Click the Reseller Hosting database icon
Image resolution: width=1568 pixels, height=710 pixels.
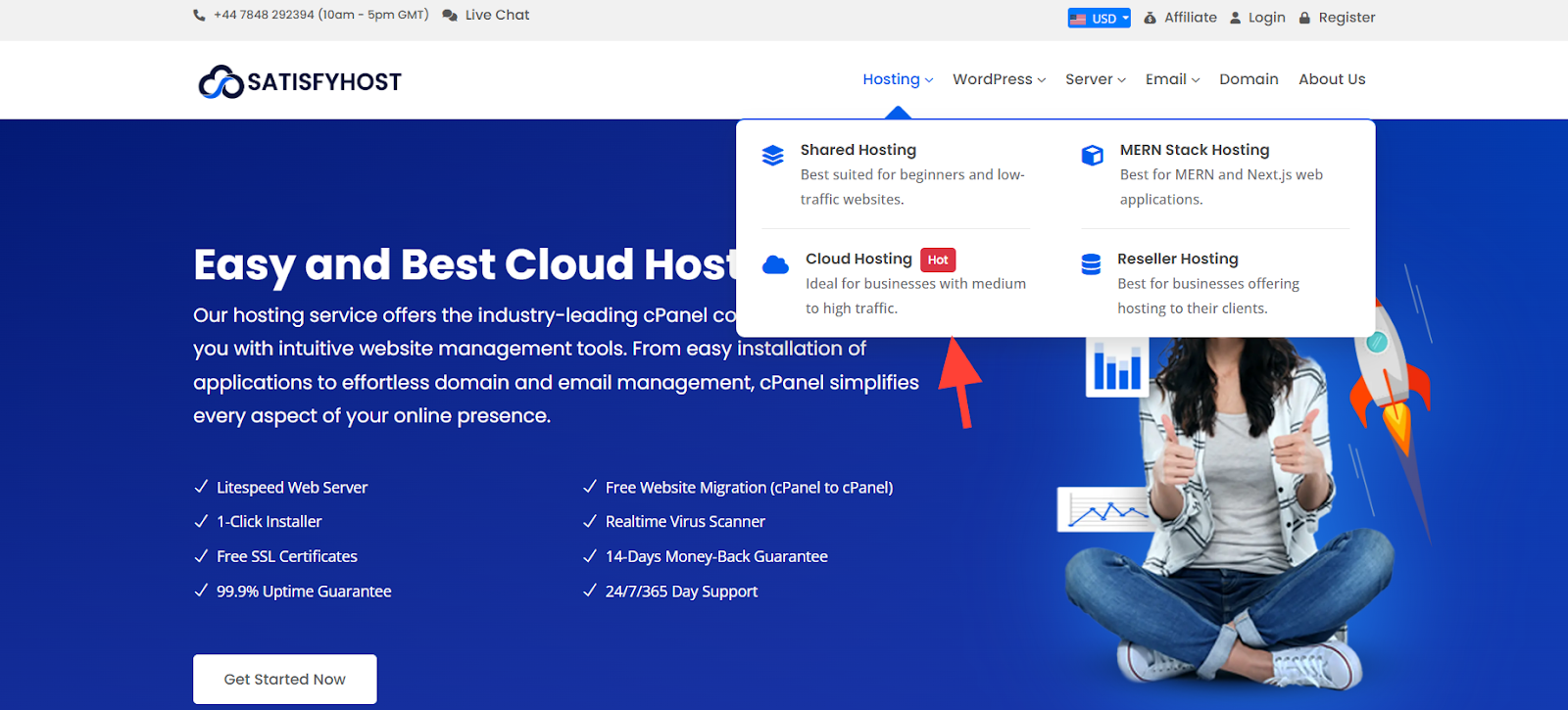coord(1091,264)
